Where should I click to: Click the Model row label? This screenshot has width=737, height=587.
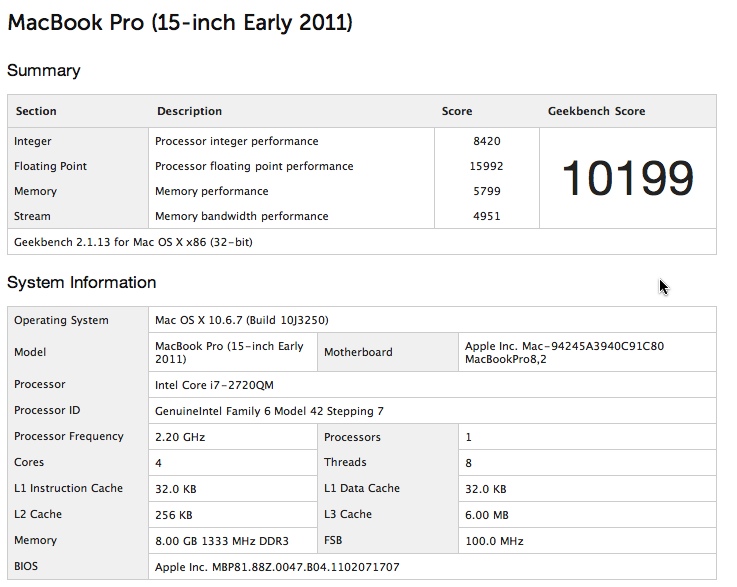[30, 352]
